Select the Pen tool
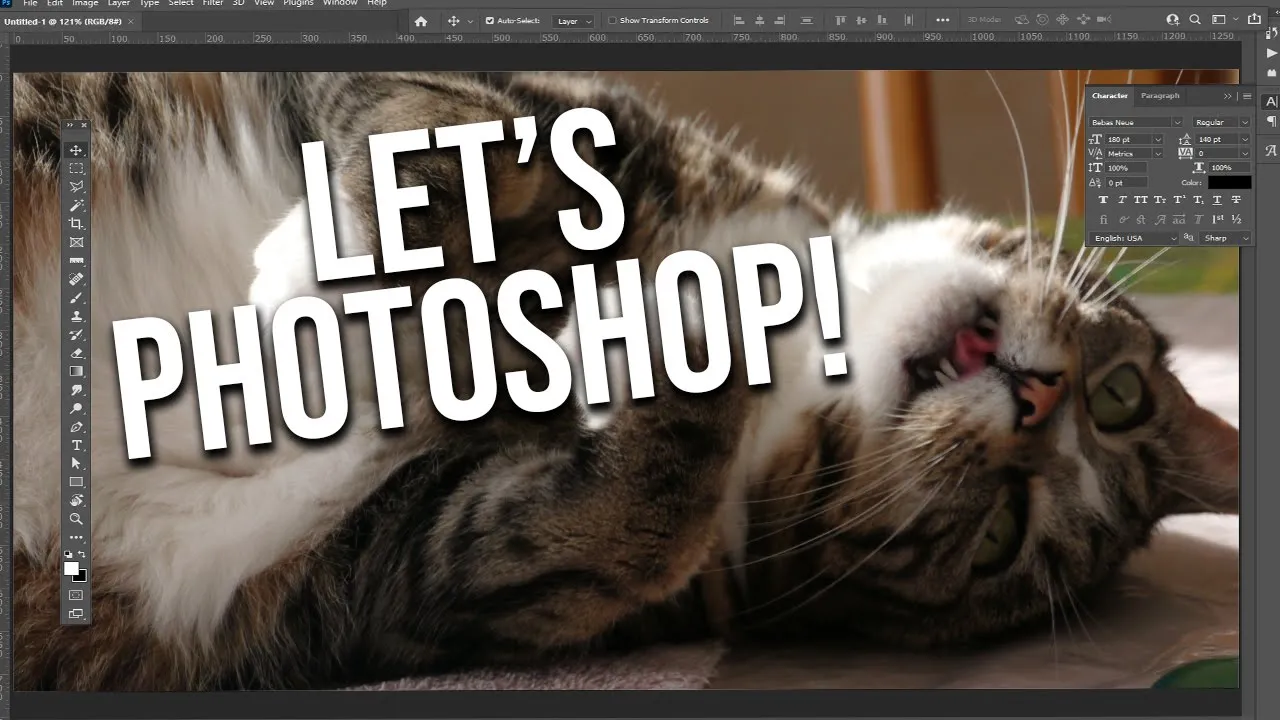Screen dimensions: 1280x720 click(x=76, y=427)
